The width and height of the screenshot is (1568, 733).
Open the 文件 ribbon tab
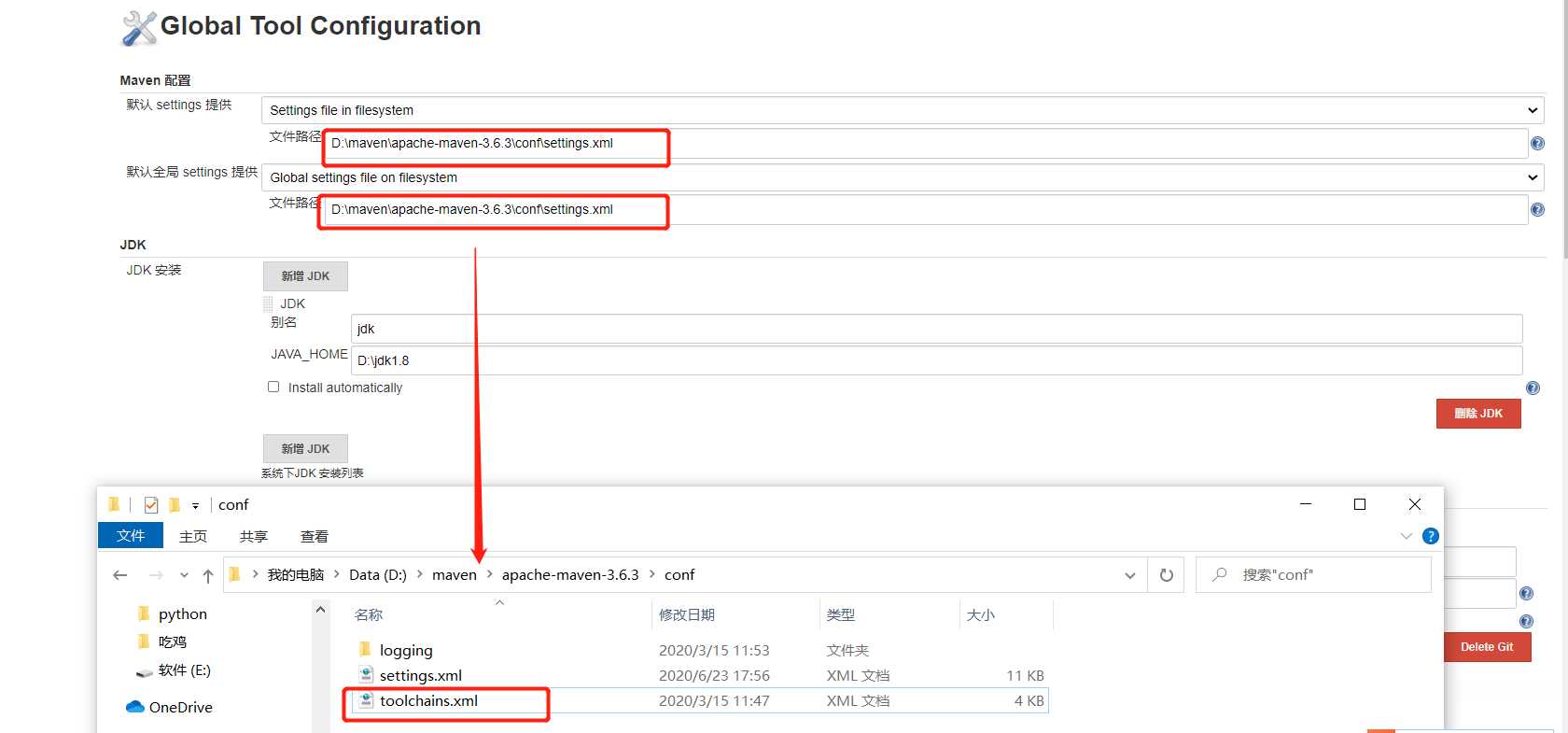131,536
